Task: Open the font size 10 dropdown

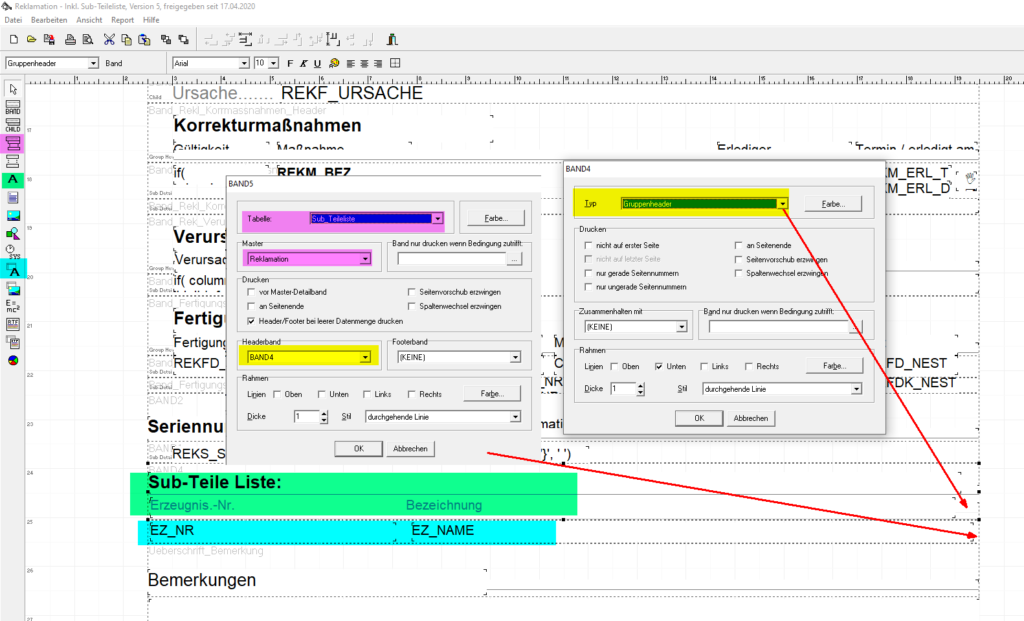Action: pyautogui.click(x=274, y=63)
